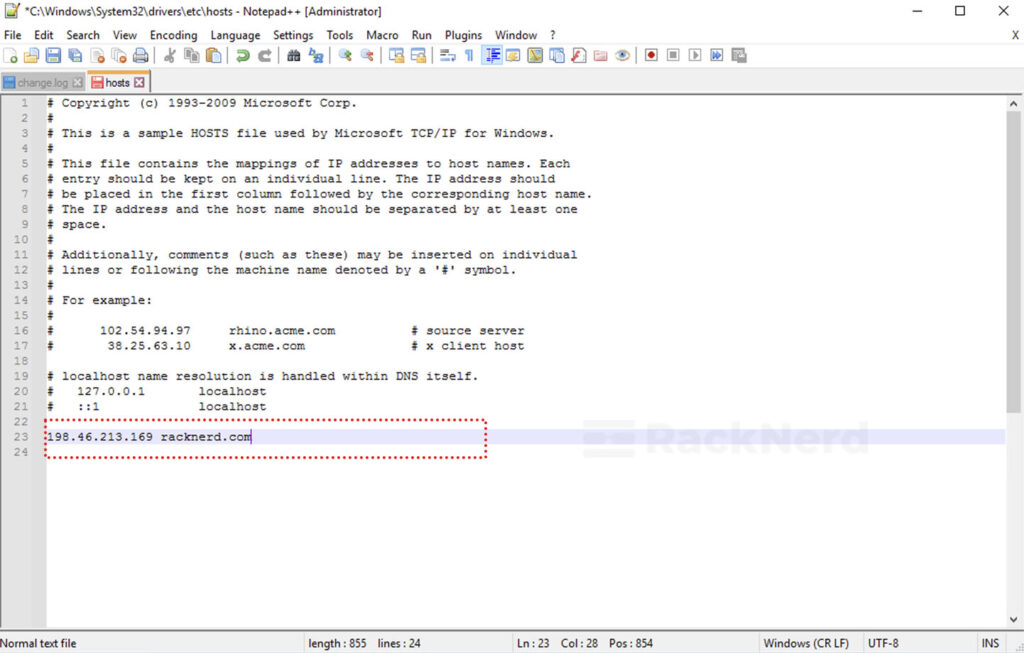Toggle word wrap on the toolbar
The width and height of the screenshot is (1024, 653).
449,55
